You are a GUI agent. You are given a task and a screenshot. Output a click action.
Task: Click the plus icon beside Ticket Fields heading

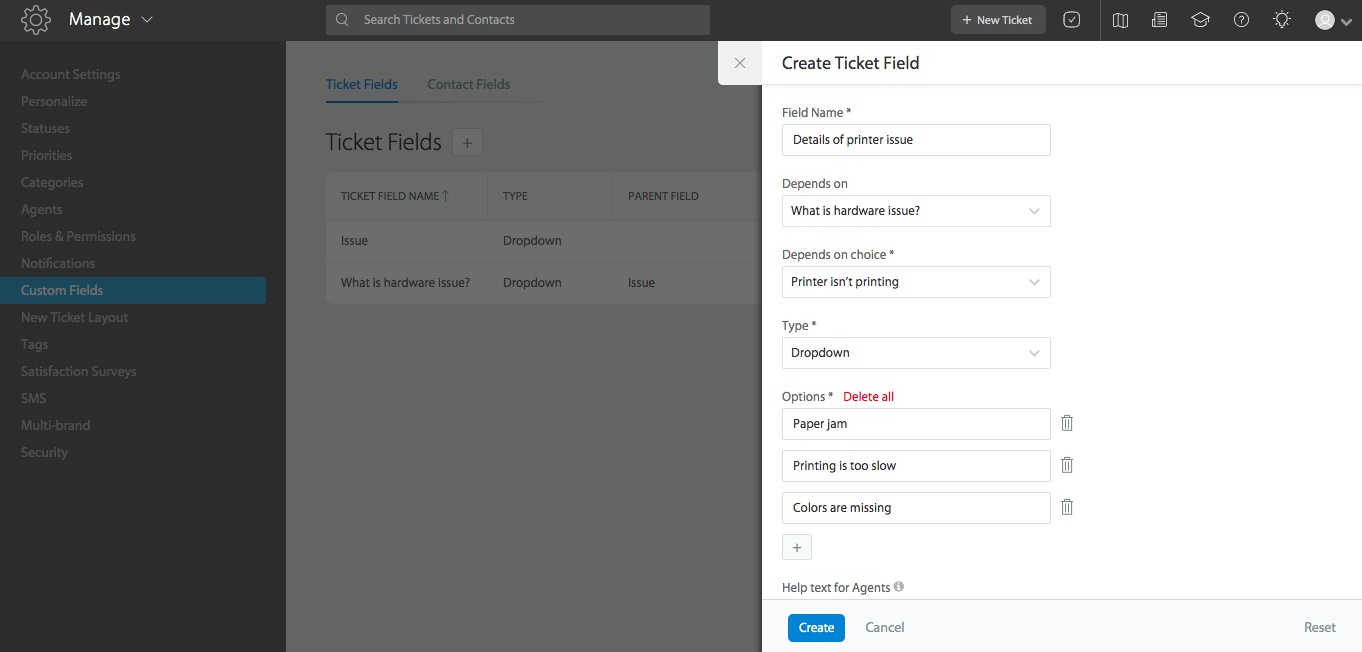(x=467, y=142)
